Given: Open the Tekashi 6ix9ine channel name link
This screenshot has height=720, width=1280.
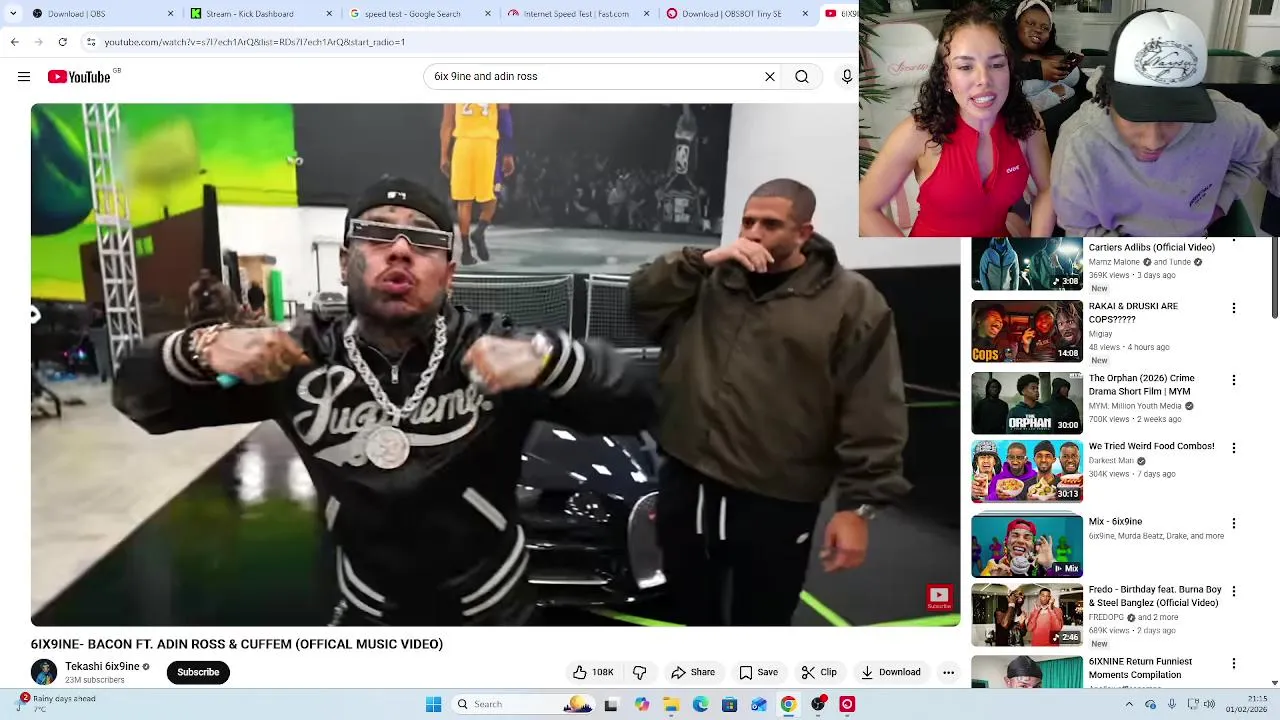Looking at the screenshot, I should [x=102, y=666].
